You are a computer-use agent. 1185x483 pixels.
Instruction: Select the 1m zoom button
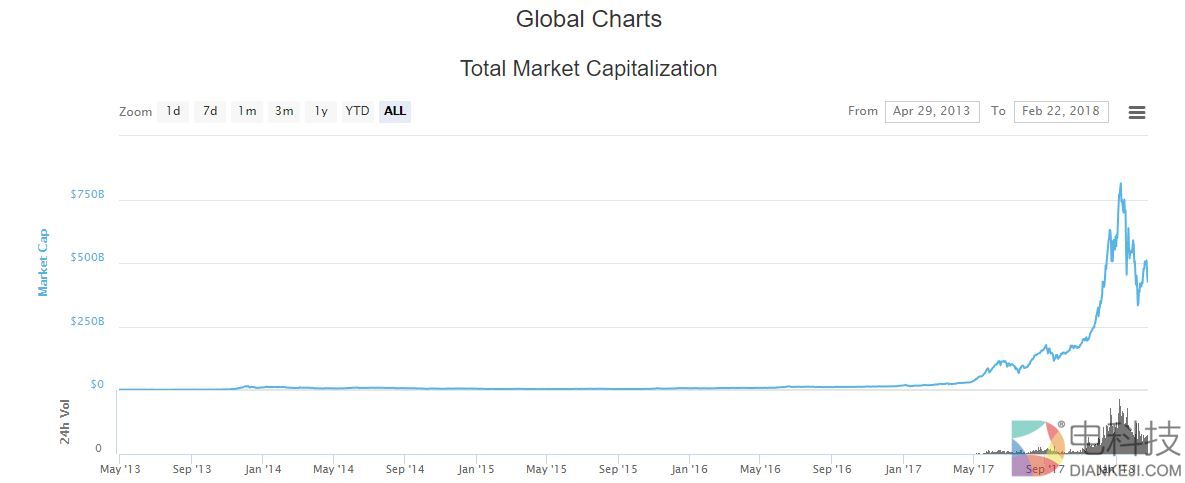point(246,111)
